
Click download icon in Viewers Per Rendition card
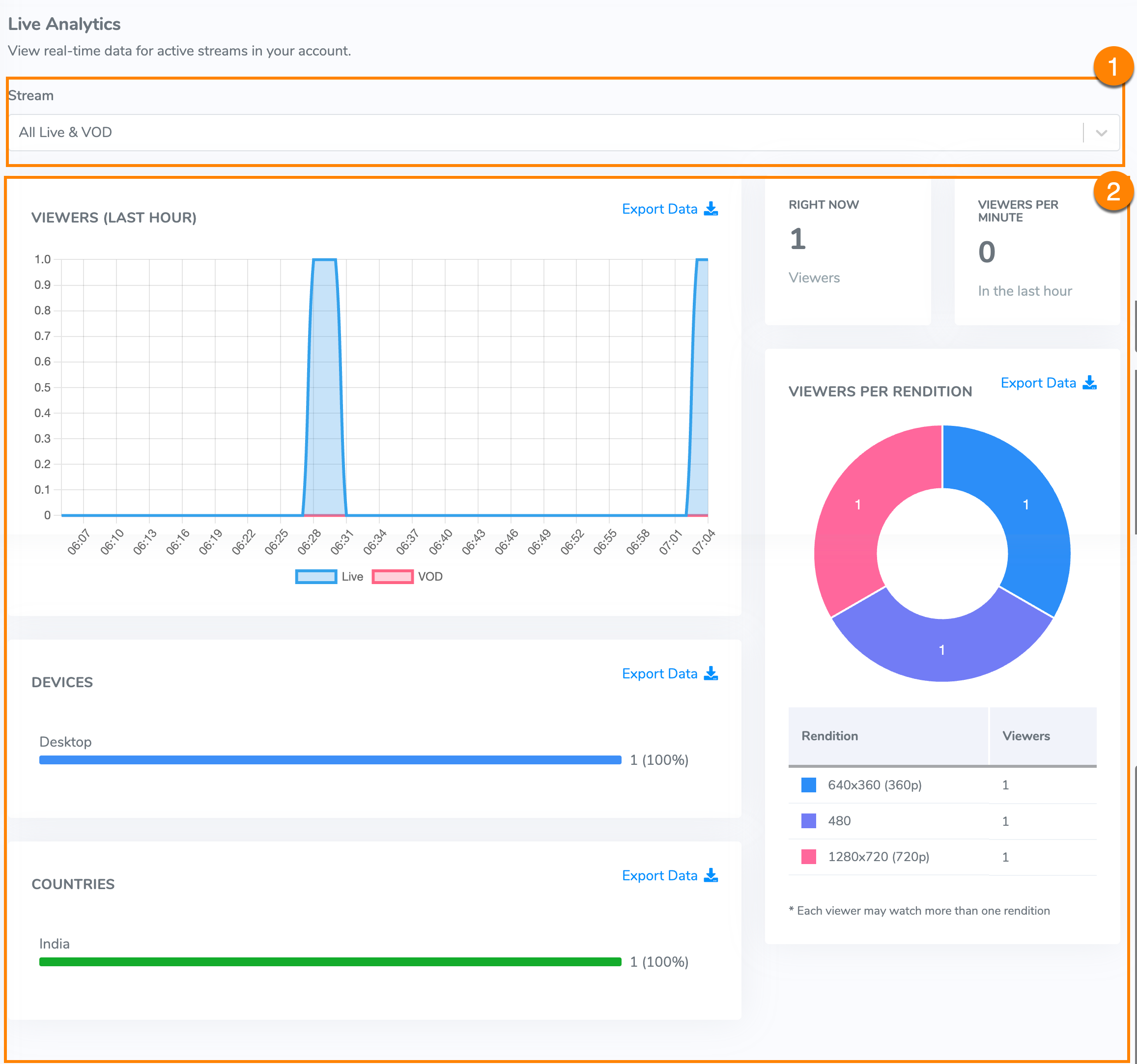click(1089, 383)
